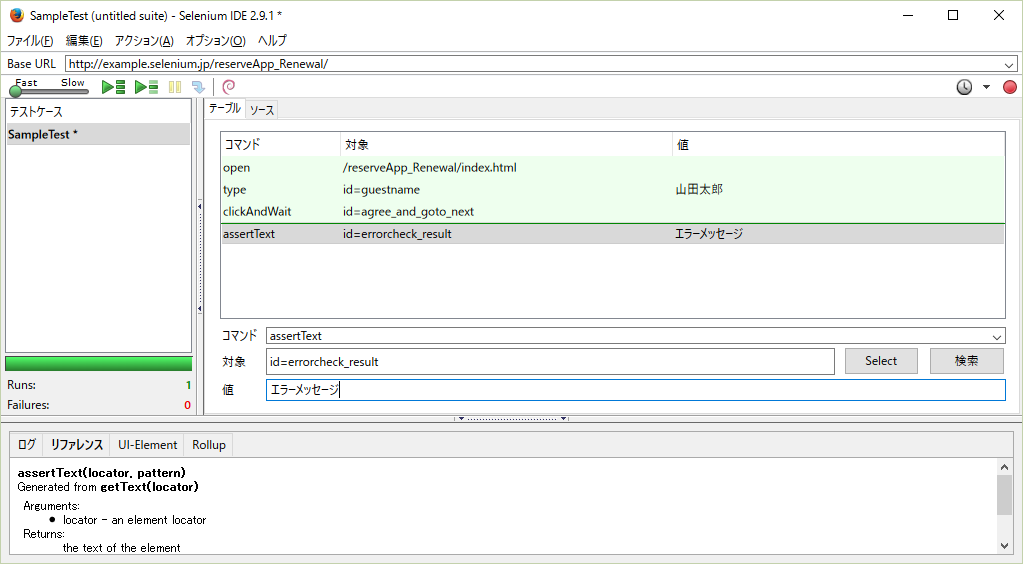Minimize the Selenium IDE window
Viewport: 1023px width, 564px height.
pyautogui.click(x=908, y=15)
